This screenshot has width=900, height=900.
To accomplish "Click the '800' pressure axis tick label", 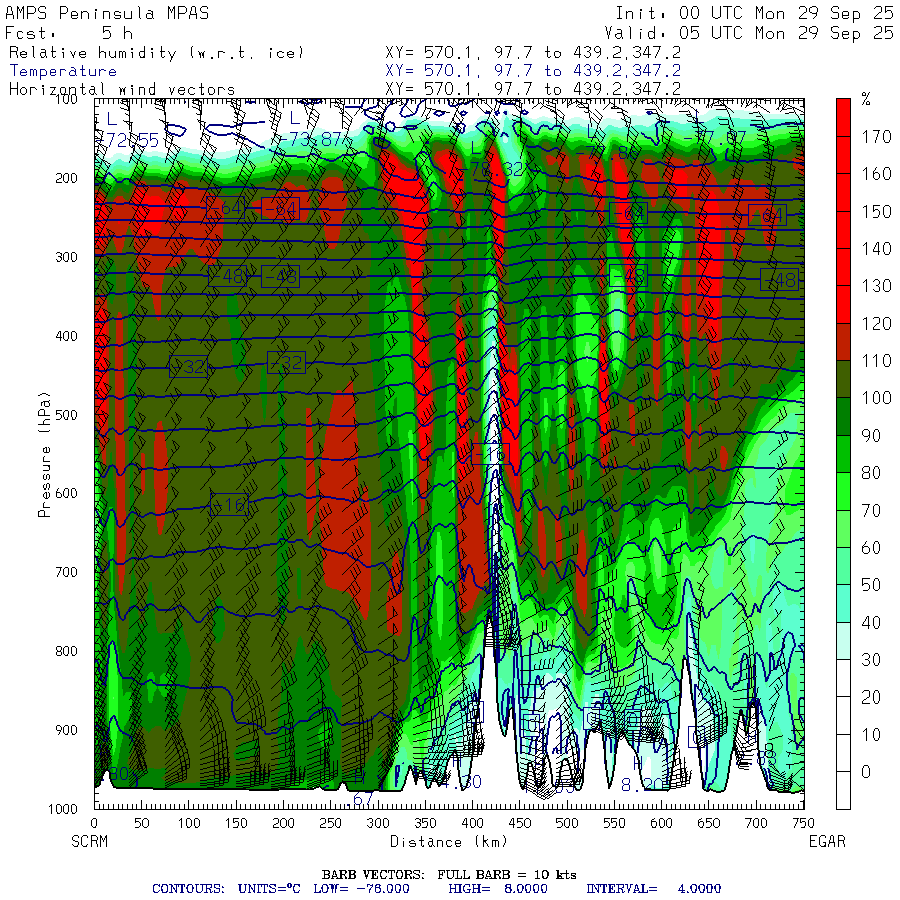I will pos(66,651).
